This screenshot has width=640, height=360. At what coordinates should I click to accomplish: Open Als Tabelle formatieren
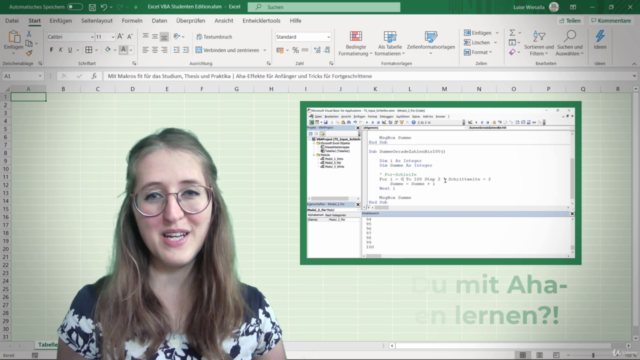[390, 43]
